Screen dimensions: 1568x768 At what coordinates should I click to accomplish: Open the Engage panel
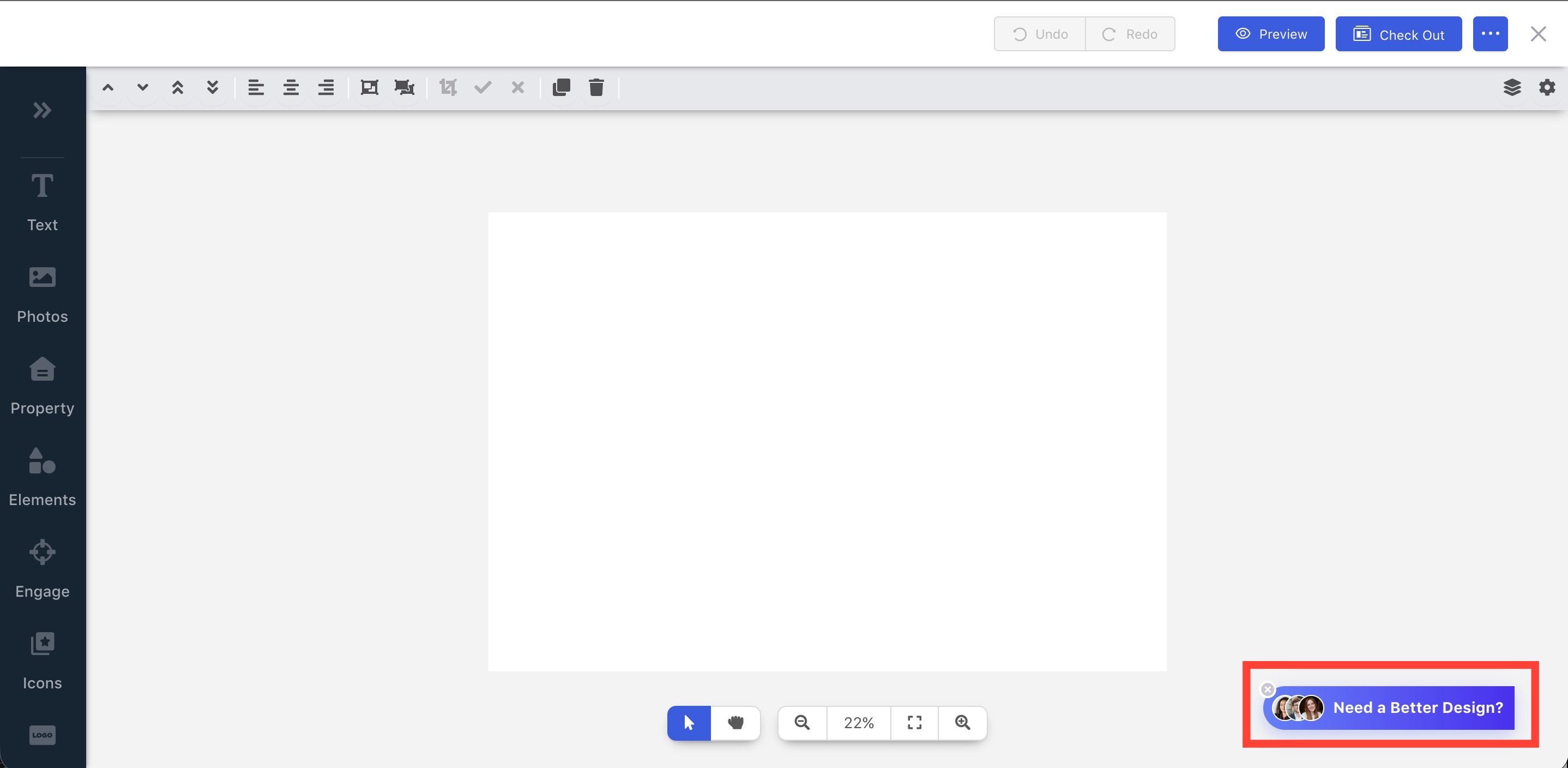[x=42, y=569]
